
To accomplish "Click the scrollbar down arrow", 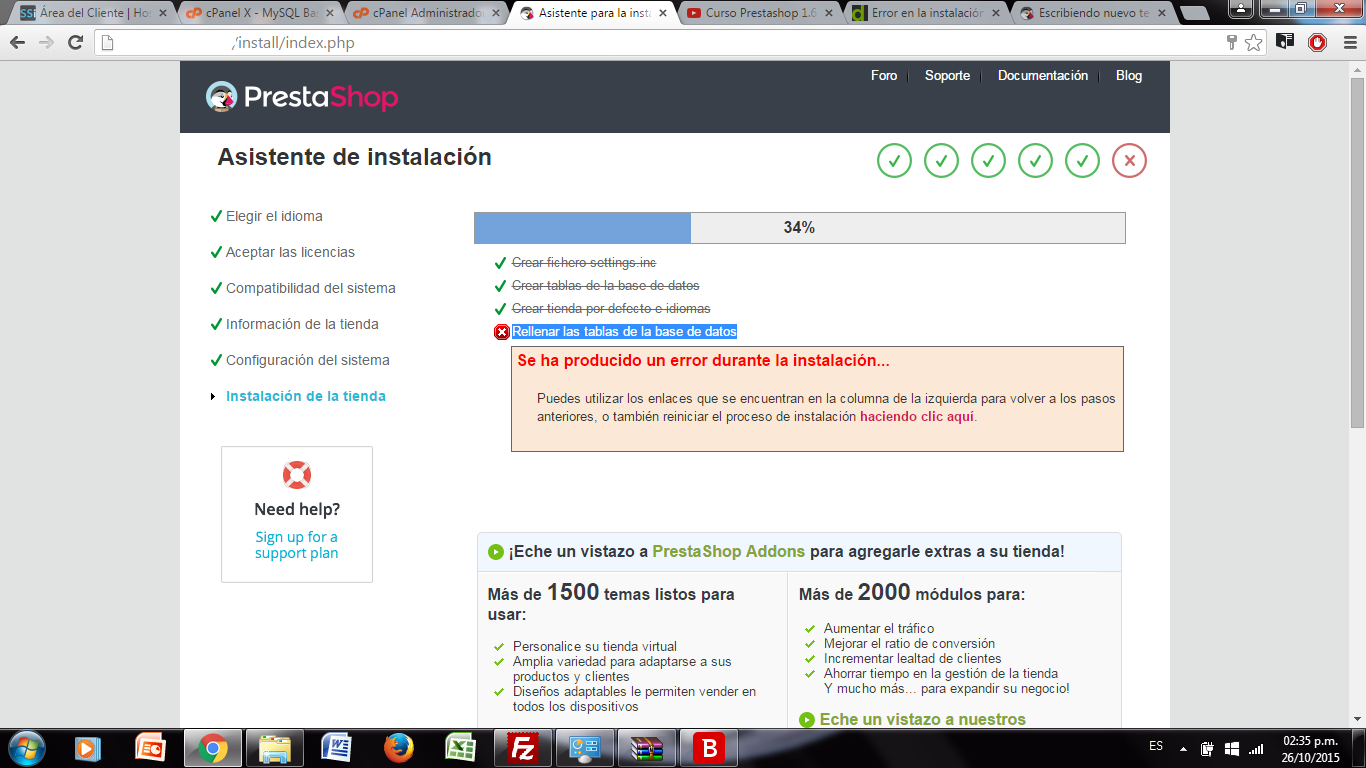I will click(x=1357, y=719).
